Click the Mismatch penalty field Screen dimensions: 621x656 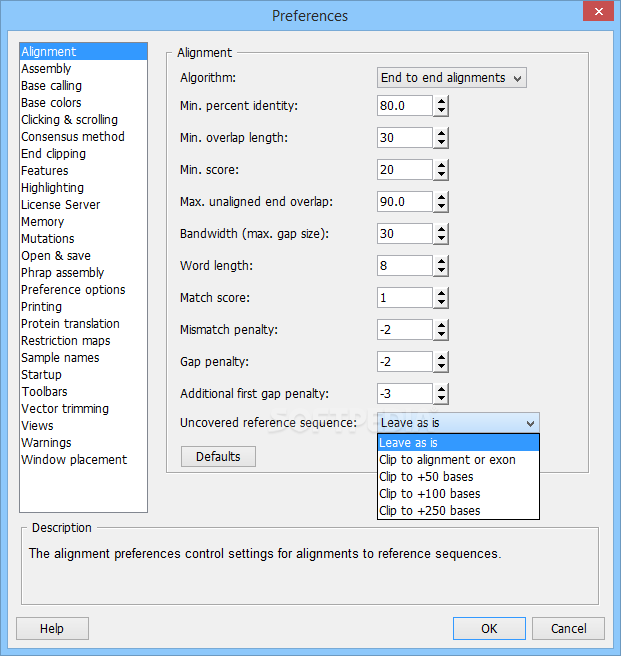pos(405,330)
